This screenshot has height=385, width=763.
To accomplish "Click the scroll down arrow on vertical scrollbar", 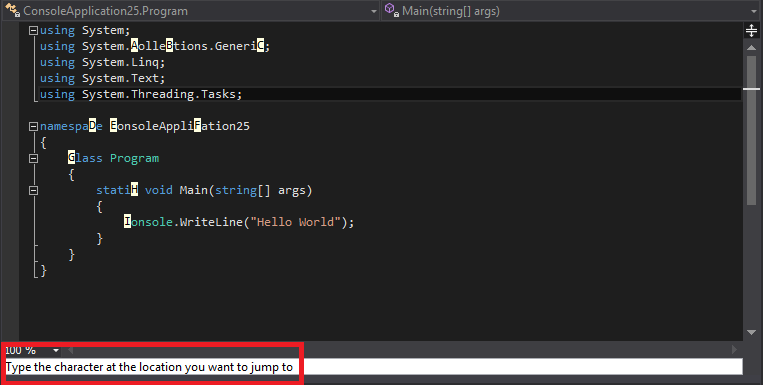I will click(751, 332).
